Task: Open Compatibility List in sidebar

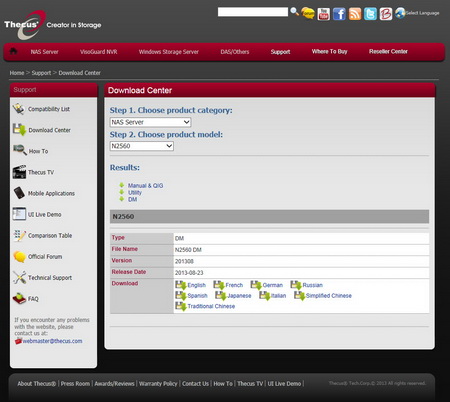Action: click(x=49, y=109)
